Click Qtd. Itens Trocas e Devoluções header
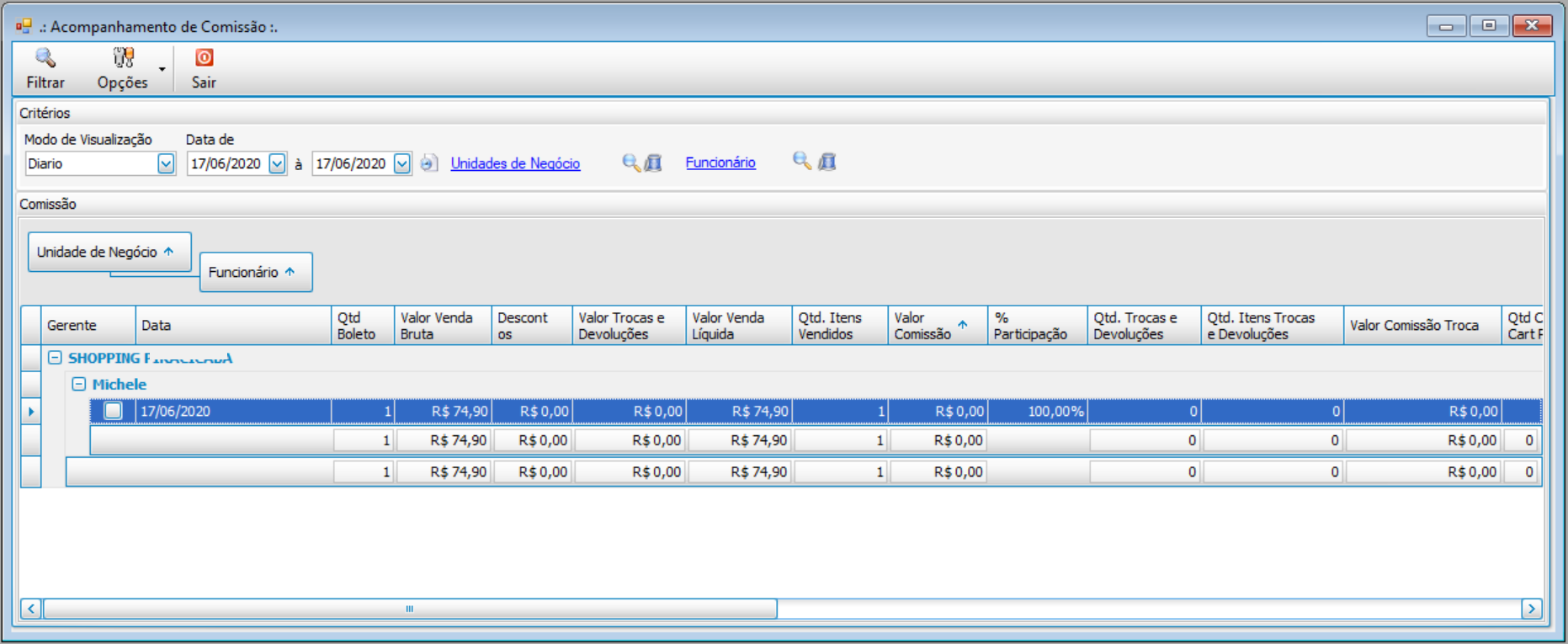The height and width of the screenshot is (644, 1568). [x=1273, y=325]
